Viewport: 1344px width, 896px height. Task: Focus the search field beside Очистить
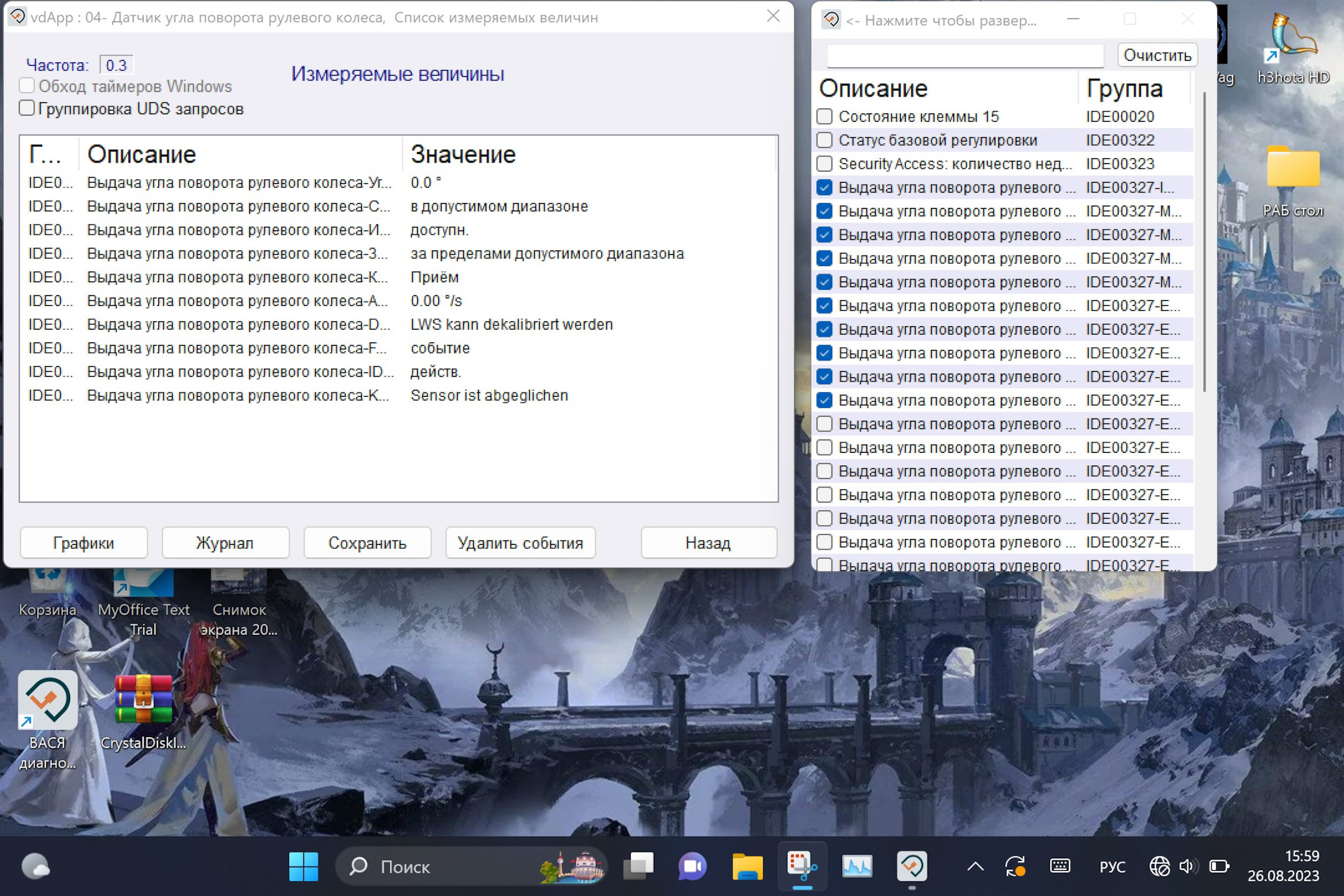coord(965,55)
